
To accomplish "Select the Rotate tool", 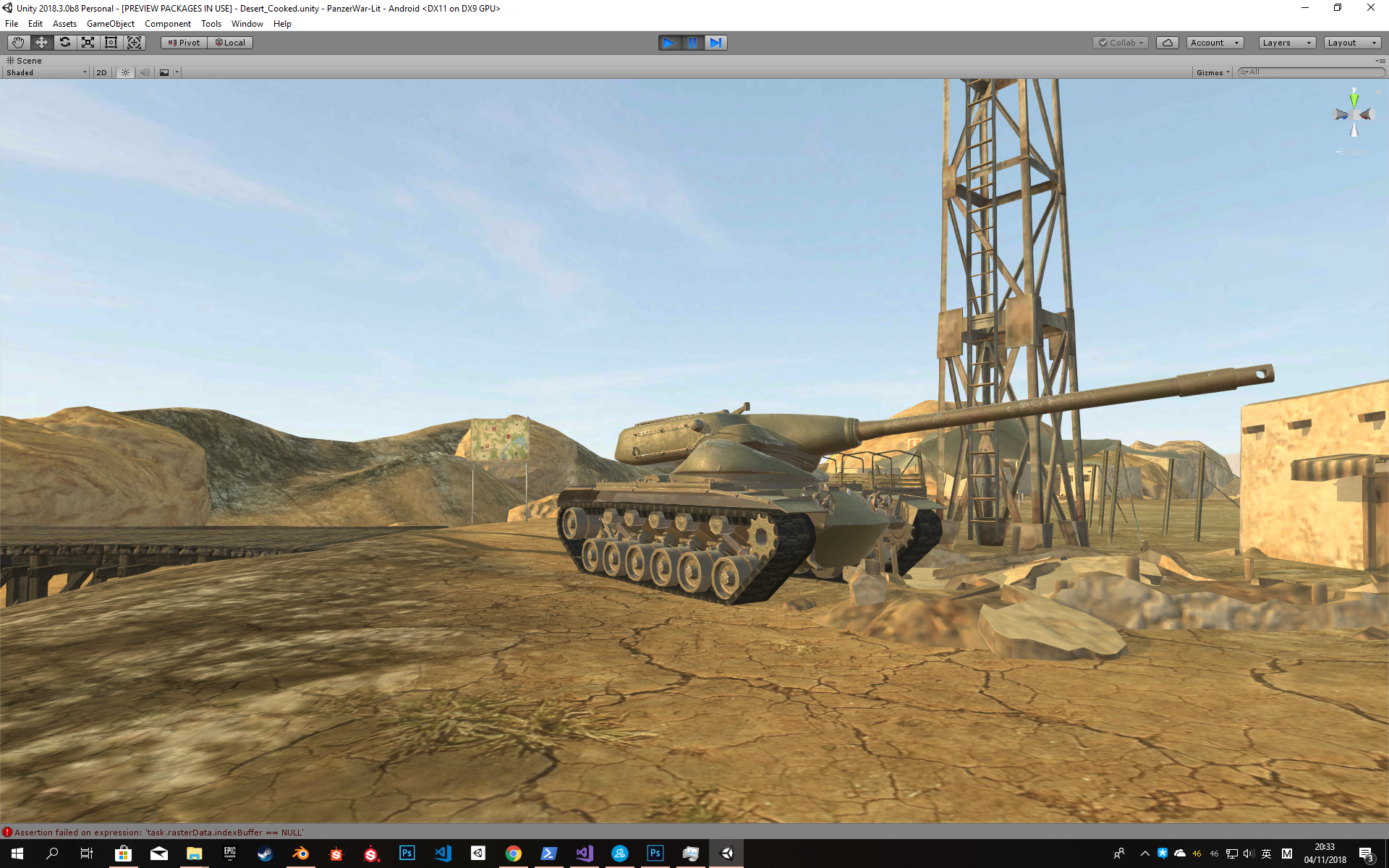I will (x=65, y=43).
